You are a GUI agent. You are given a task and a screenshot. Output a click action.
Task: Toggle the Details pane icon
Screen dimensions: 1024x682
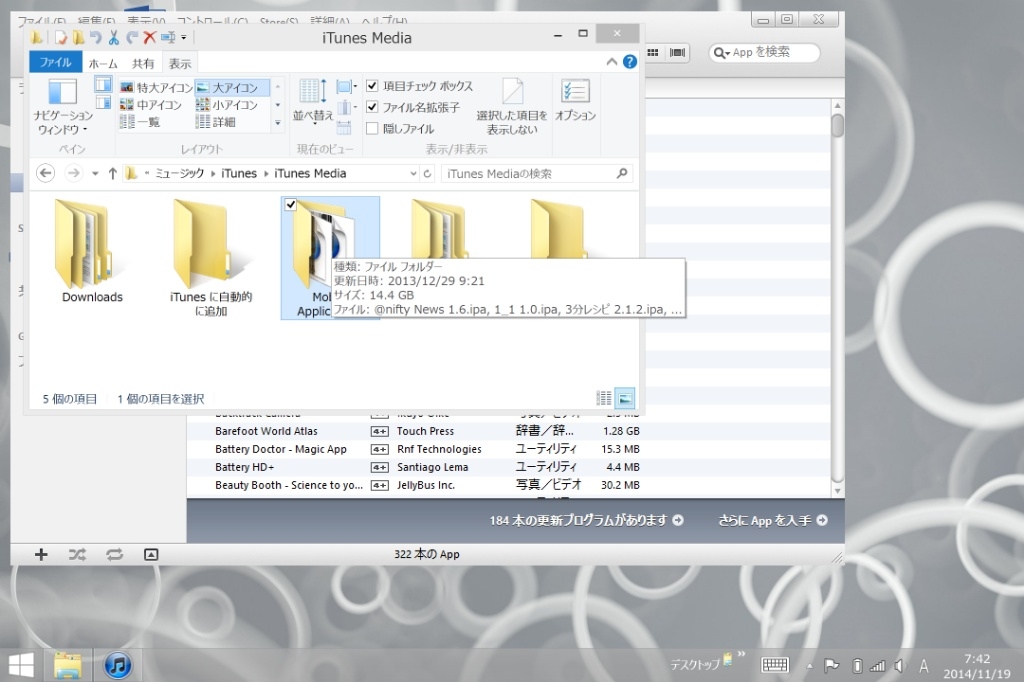click(x=103, y=103)
